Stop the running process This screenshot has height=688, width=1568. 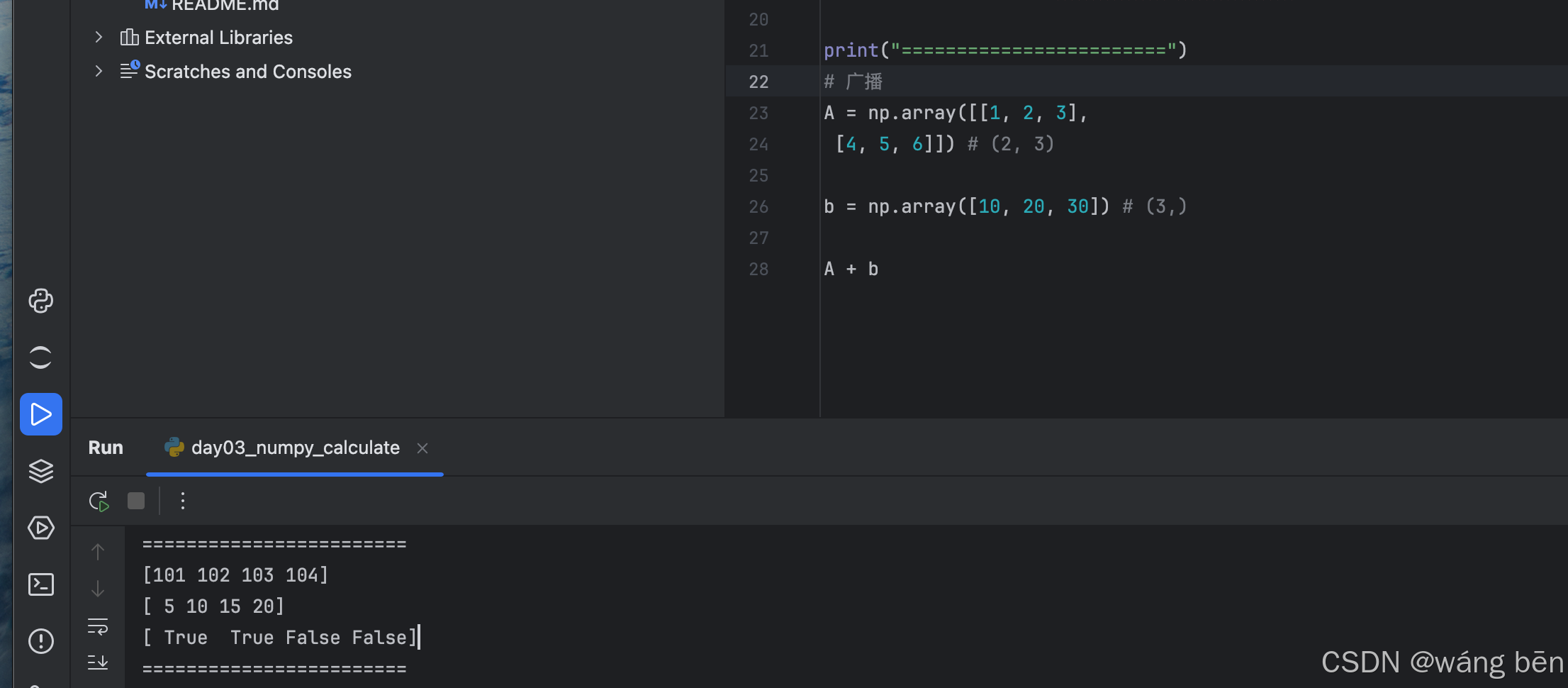coord(136,501)
